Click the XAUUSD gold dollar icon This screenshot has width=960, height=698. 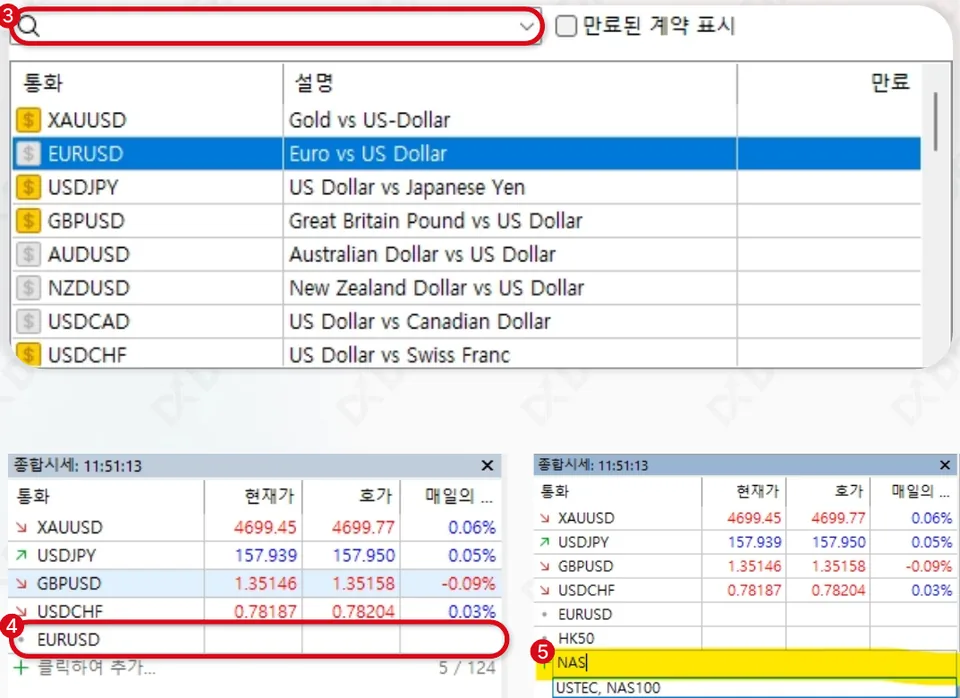[x=28, y=120]
